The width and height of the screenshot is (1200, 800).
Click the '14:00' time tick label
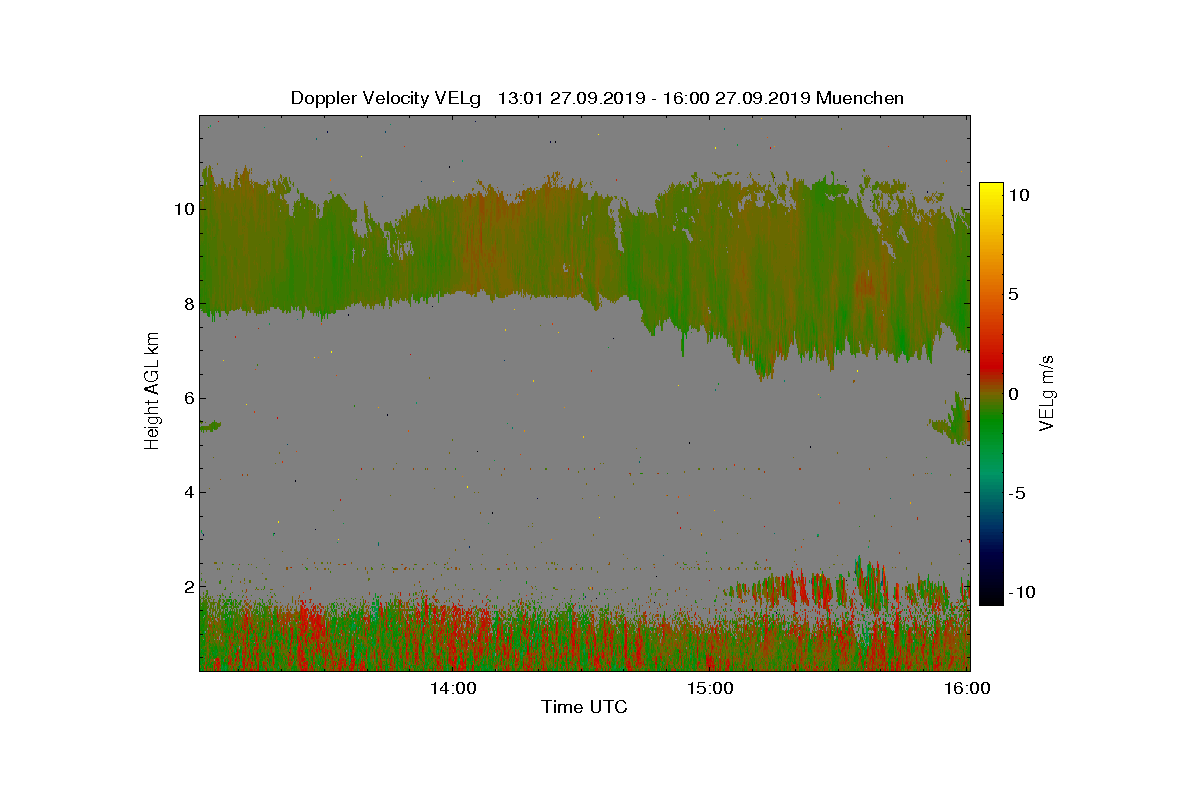click(453, 688)
